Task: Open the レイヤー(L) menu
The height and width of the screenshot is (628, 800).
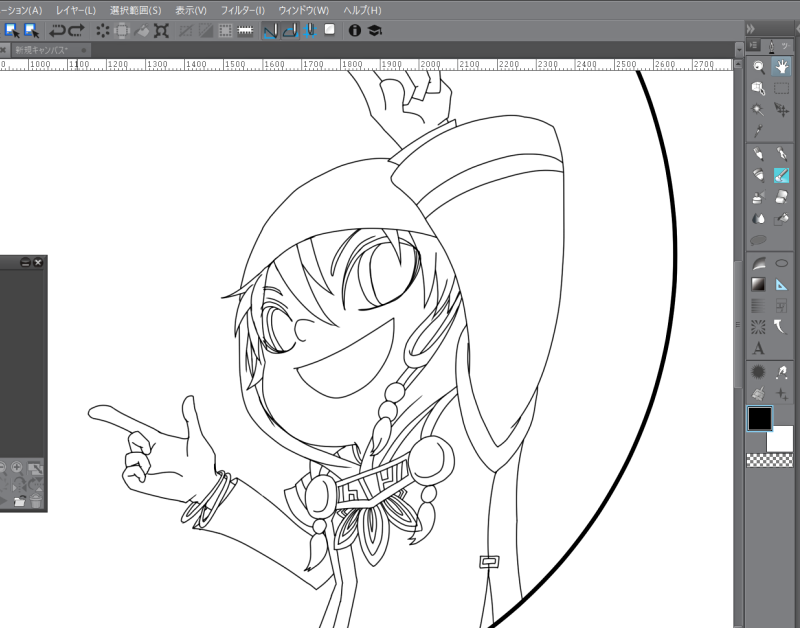Action: click(x=76, y=10)
